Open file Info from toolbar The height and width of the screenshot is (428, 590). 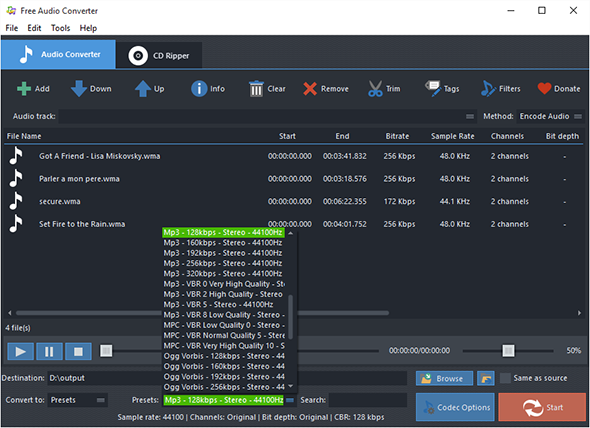point(199,89)
